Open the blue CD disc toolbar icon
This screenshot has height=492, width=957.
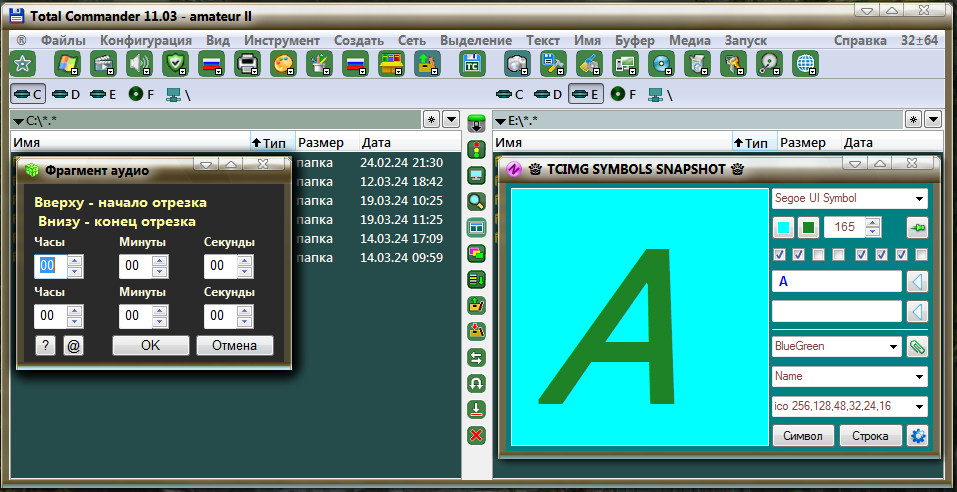[x=661, y=64]
